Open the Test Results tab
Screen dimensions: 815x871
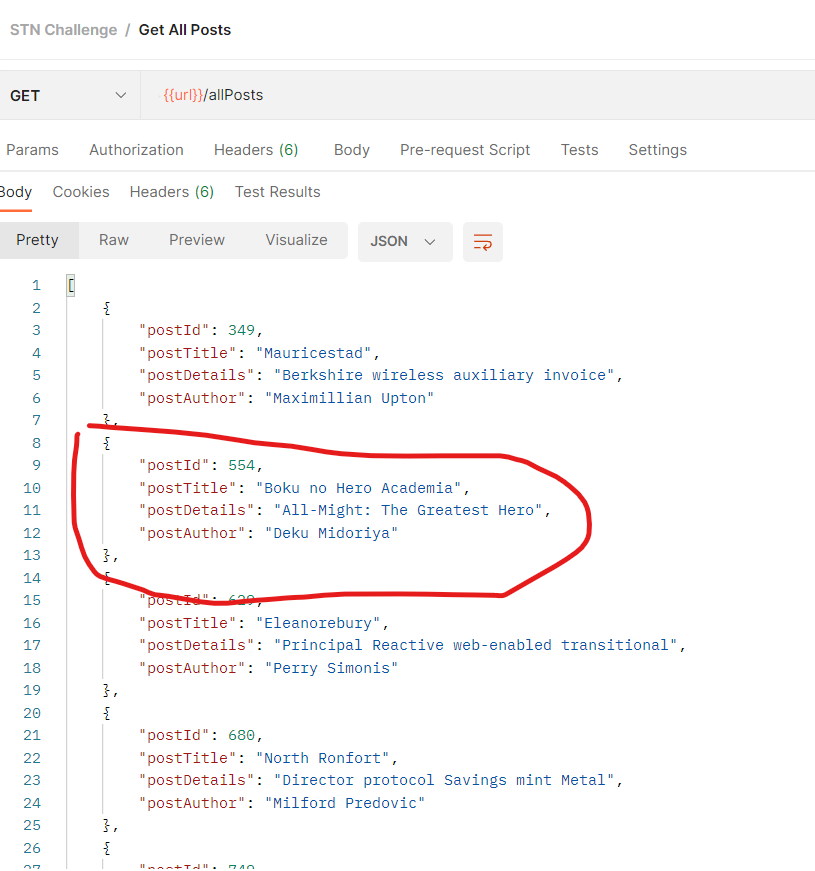point(277,192)
